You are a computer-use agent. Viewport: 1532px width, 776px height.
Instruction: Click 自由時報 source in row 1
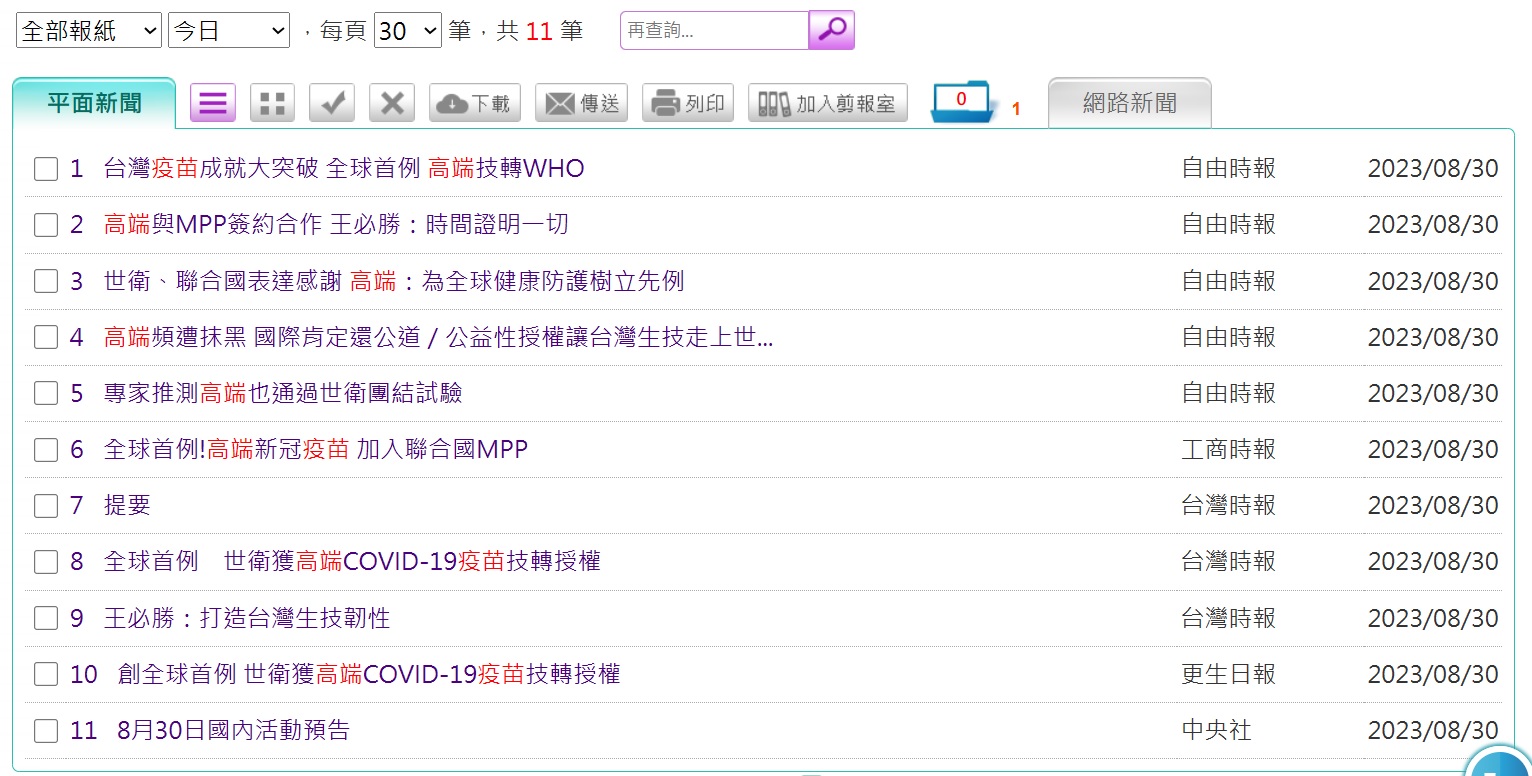1229,169
